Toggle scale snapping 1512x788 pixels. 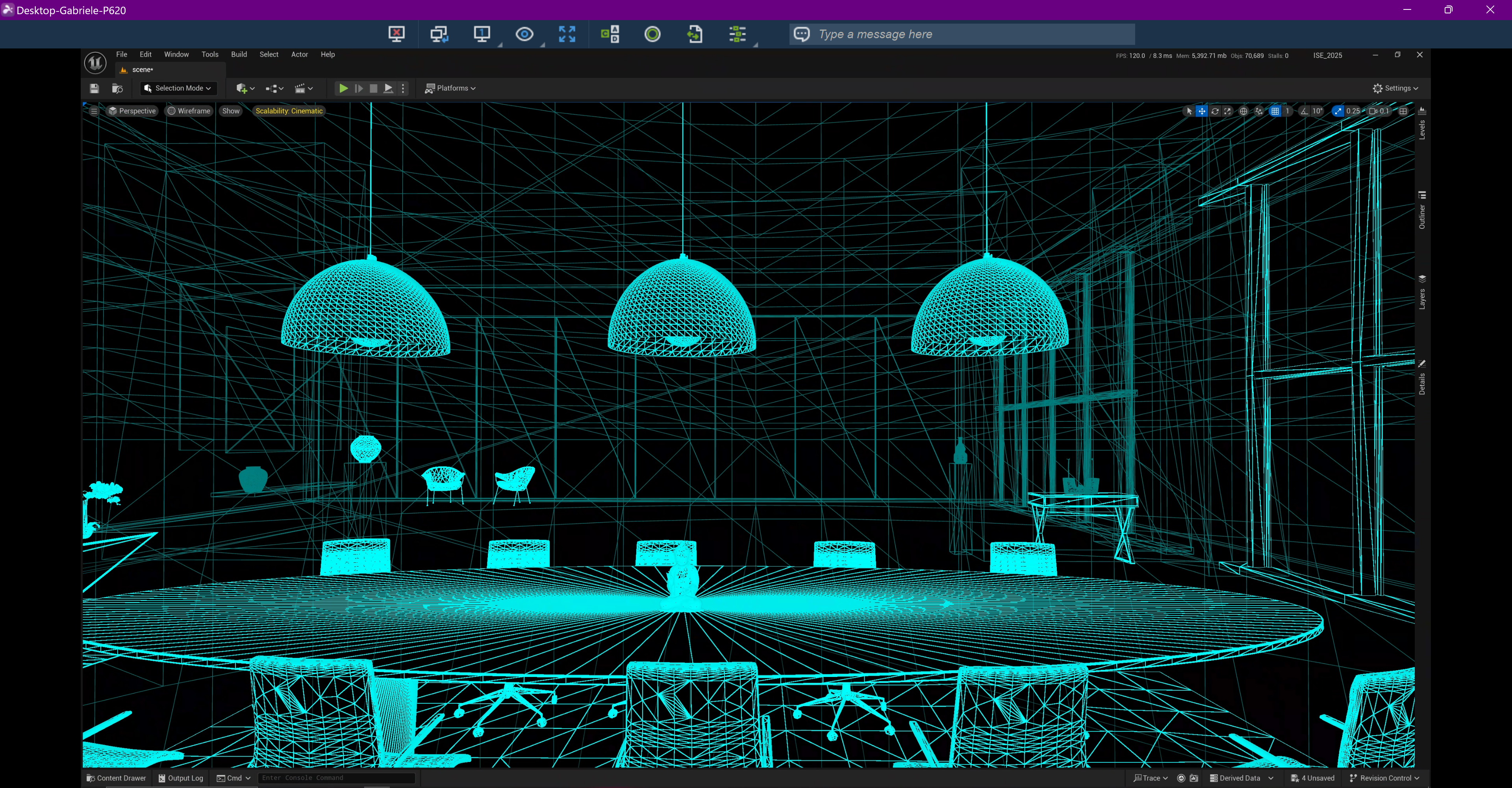pos(1338,111)
